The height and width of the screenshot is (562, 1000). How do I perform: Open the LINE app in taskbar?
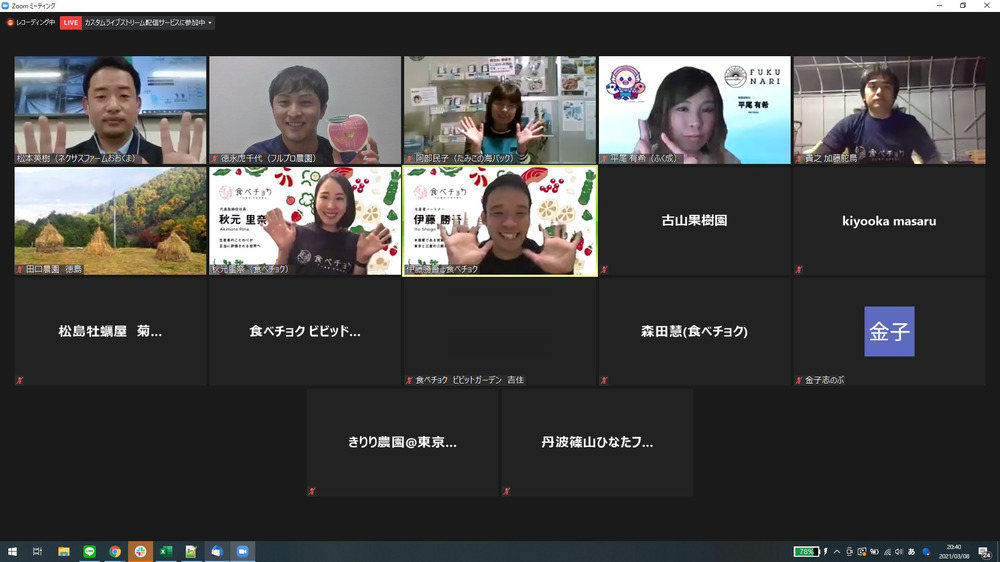pos(89,551)
